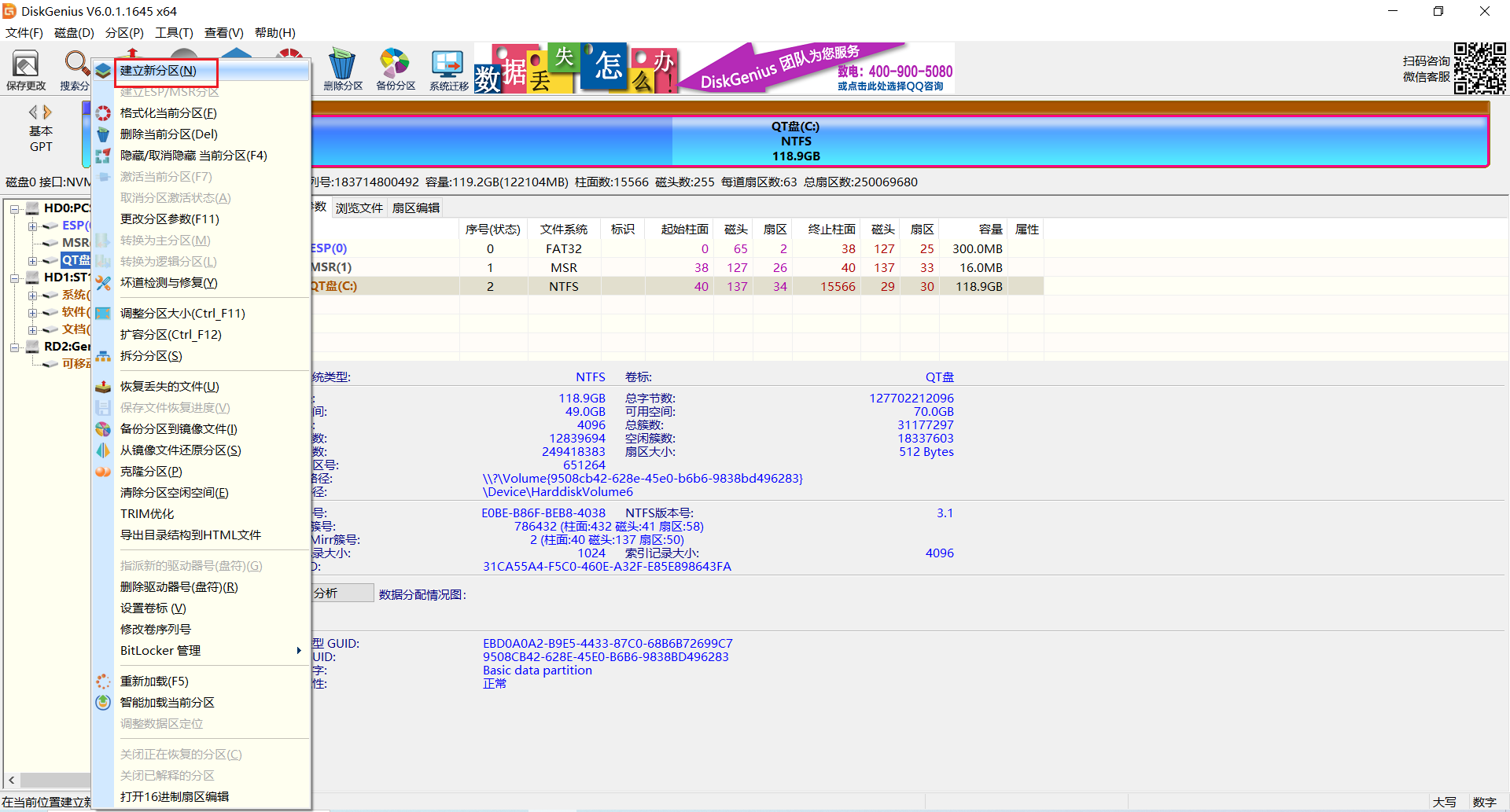
Task: Click the 格式化当前分区 lifebuoy icon
Action: coord(103,113)
